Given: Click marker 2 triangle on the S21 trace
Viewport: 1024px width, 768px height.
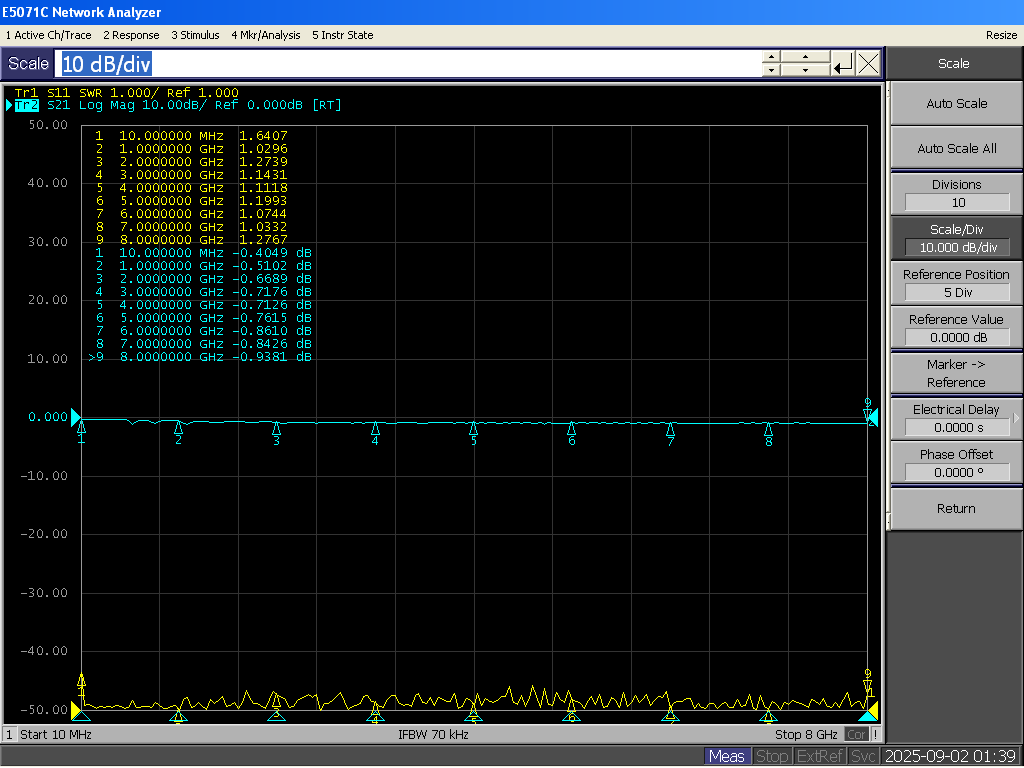Looking at the screenshot, I should 178,428.
